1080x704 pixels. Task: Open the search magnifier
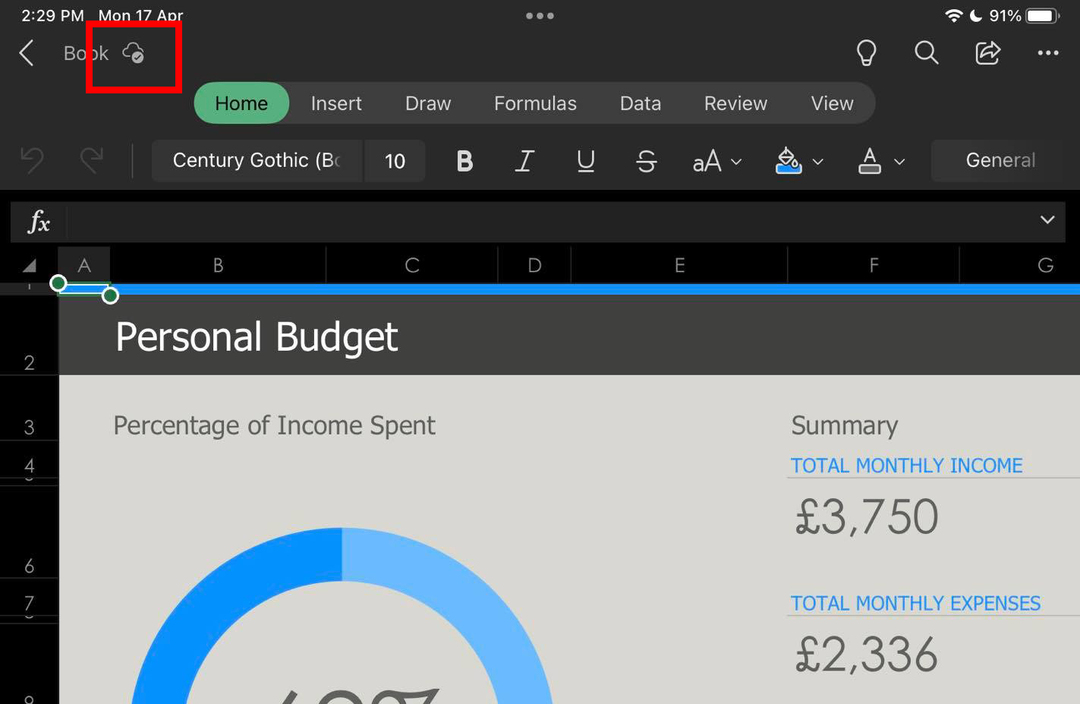(927, 53)
